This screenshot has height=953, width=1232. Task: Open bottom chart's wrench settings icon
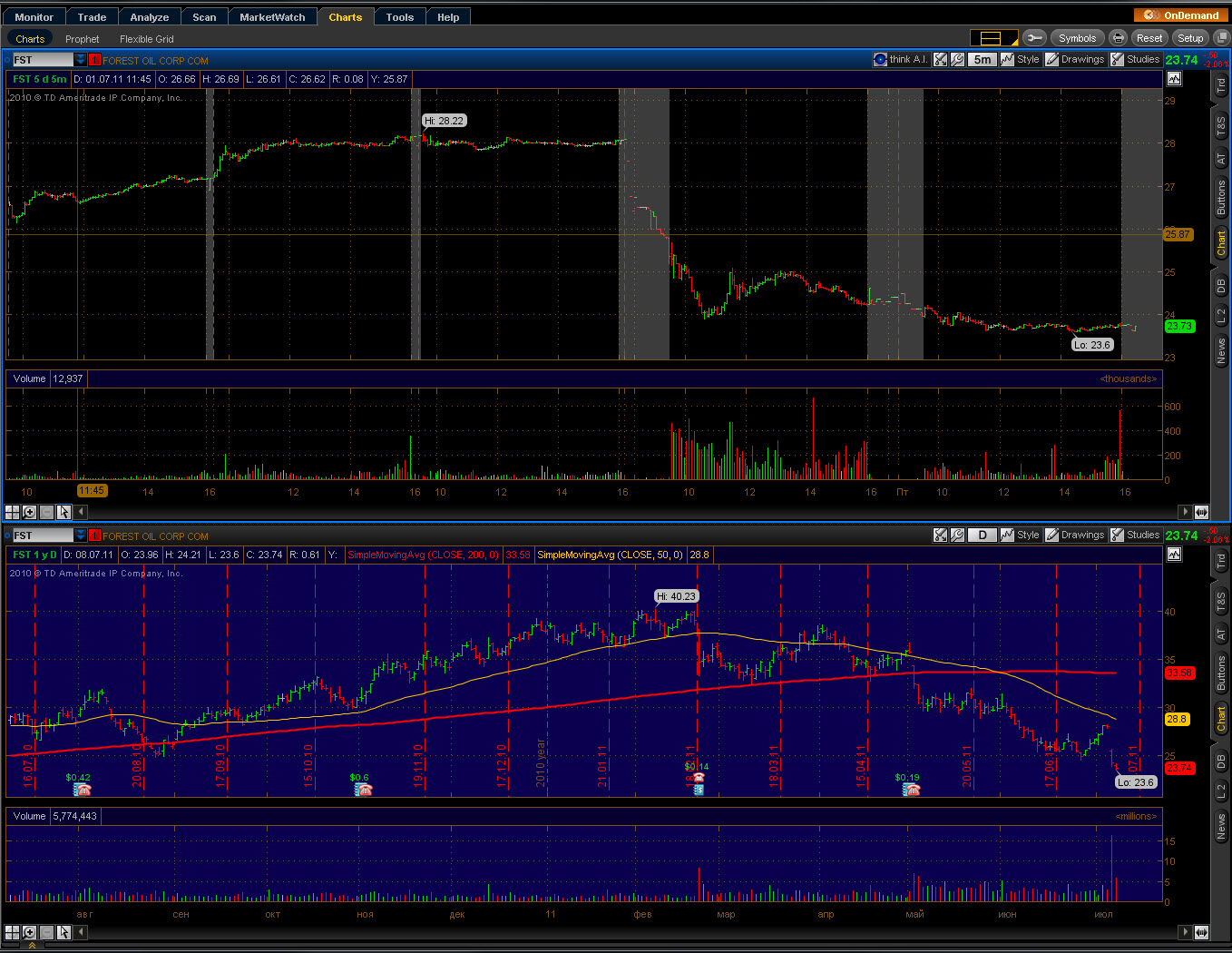pyautogui.click(x=957, y=535)
